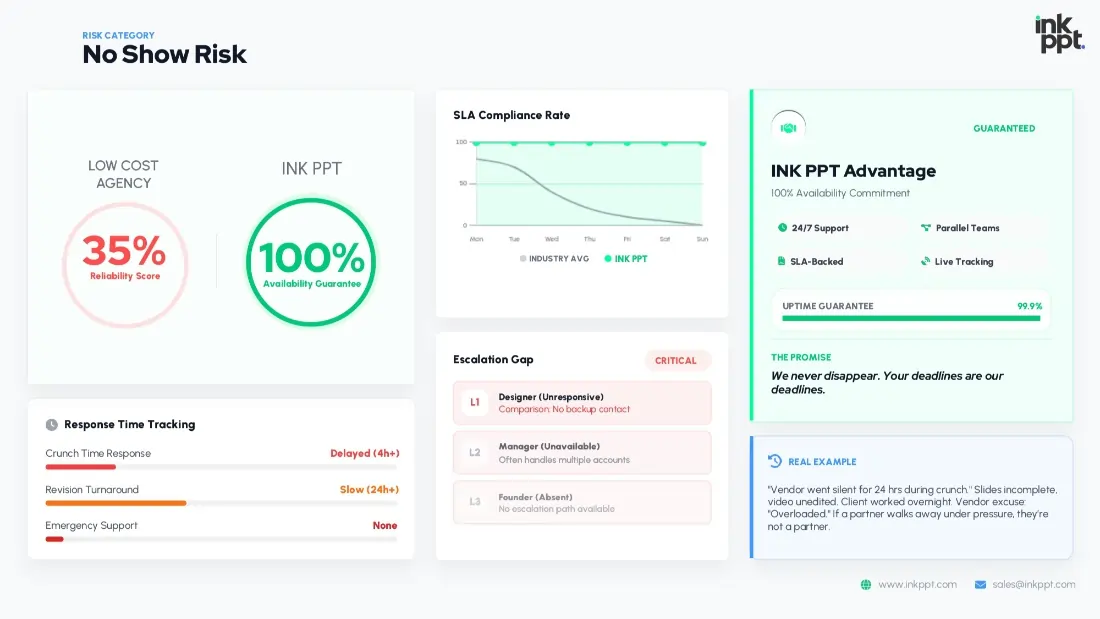Click the envelope icon next to sales email
Image resolution: width=1100 pixels, height=619 pixels.
[980, 585]
